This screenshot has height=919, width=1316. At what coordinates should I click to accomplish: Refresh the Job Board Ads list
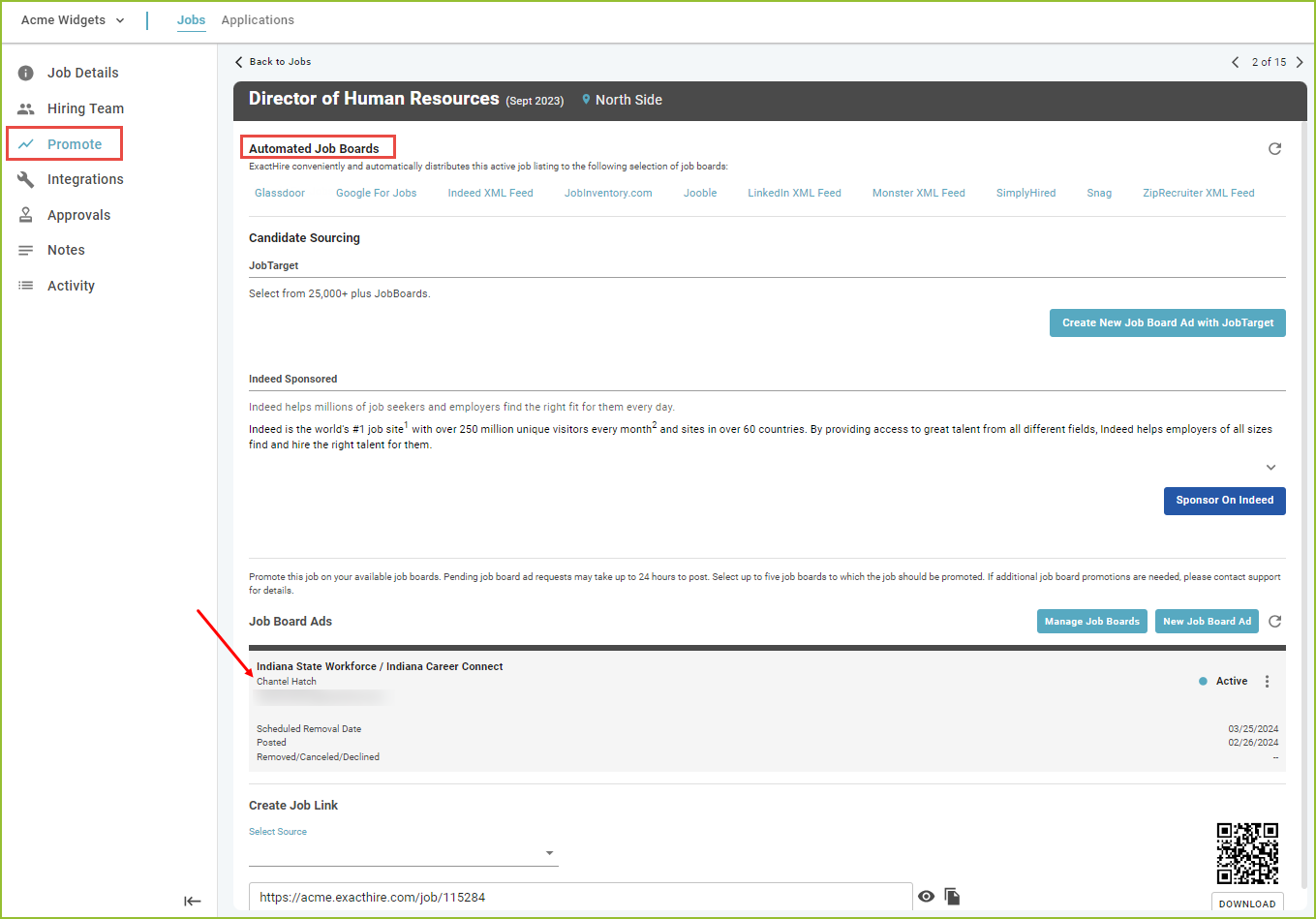(x=1274, y=622)
